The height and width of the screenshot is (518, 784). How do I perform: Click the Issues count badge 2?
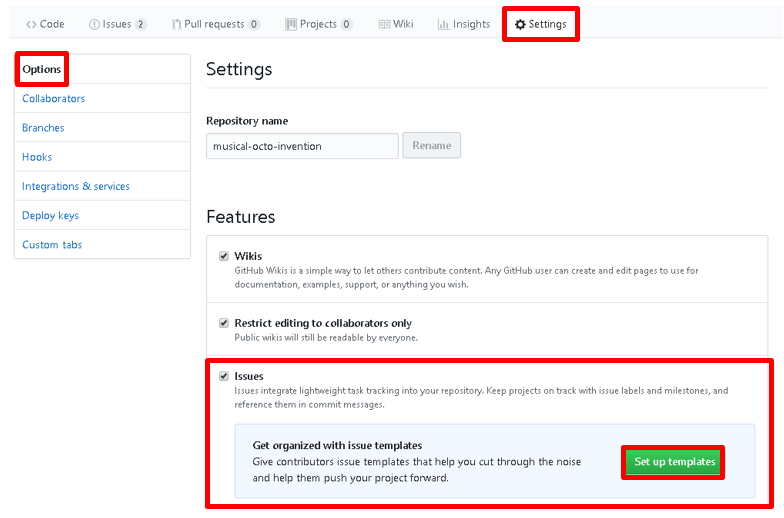coord(140,24)
